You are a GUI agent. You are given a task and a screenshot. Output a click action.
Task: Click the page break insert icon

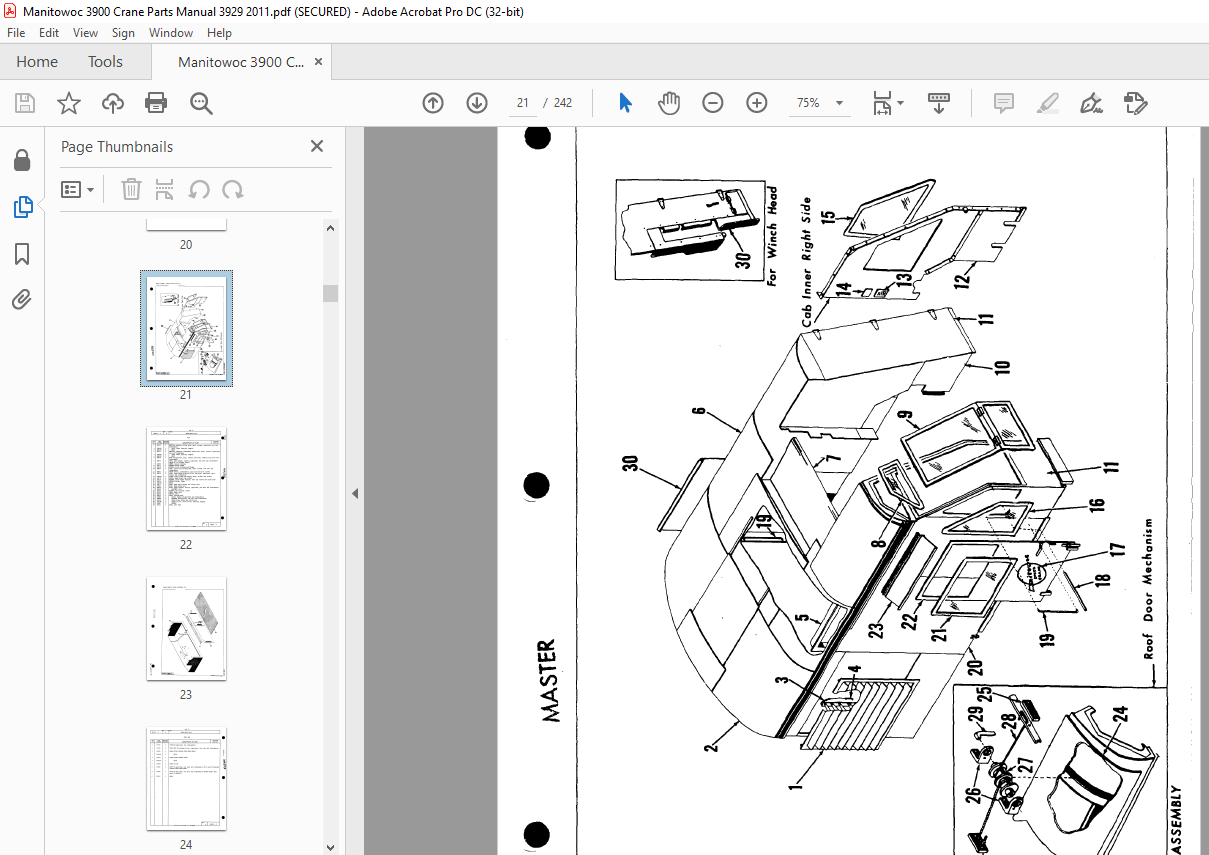(x=165, y=189)
